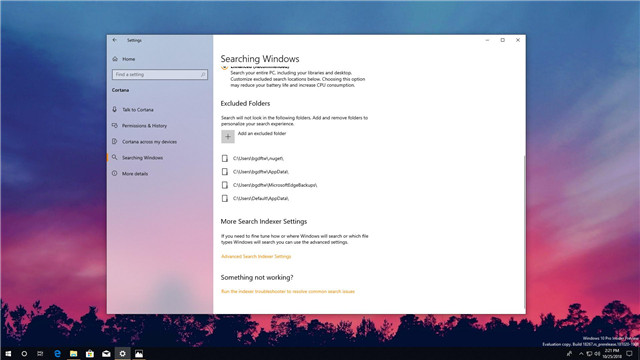Image resolution: width=640 pixels, height=360 pixels.
Task: Open the Windows Start menu
Action: (8, 353)
